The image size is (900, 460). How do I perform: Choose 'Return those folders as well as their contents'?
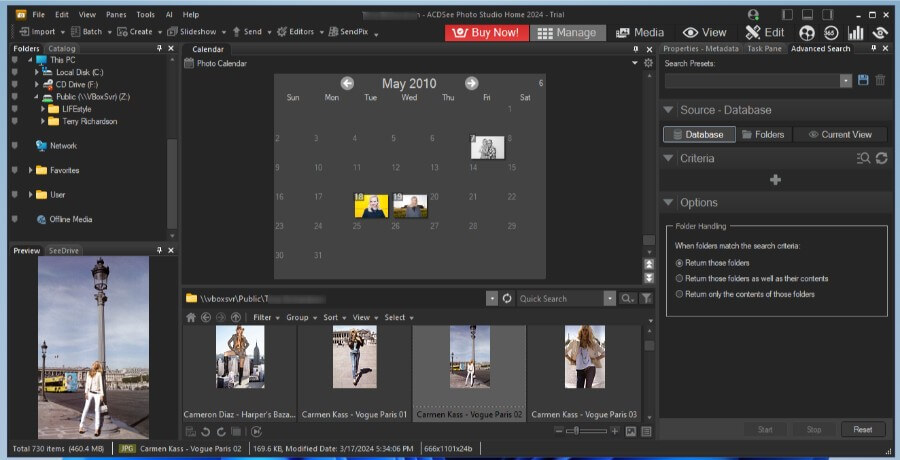[681, 278]
